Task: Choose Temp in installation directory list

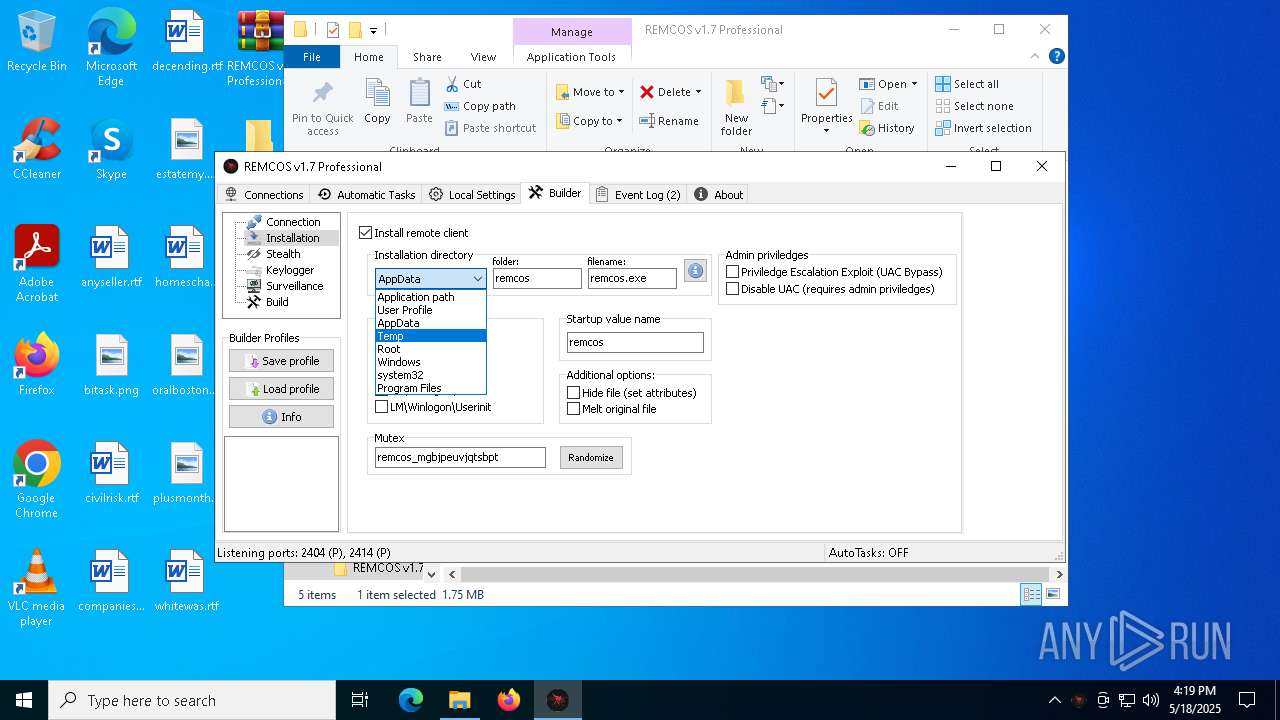Action: point(431,336)
